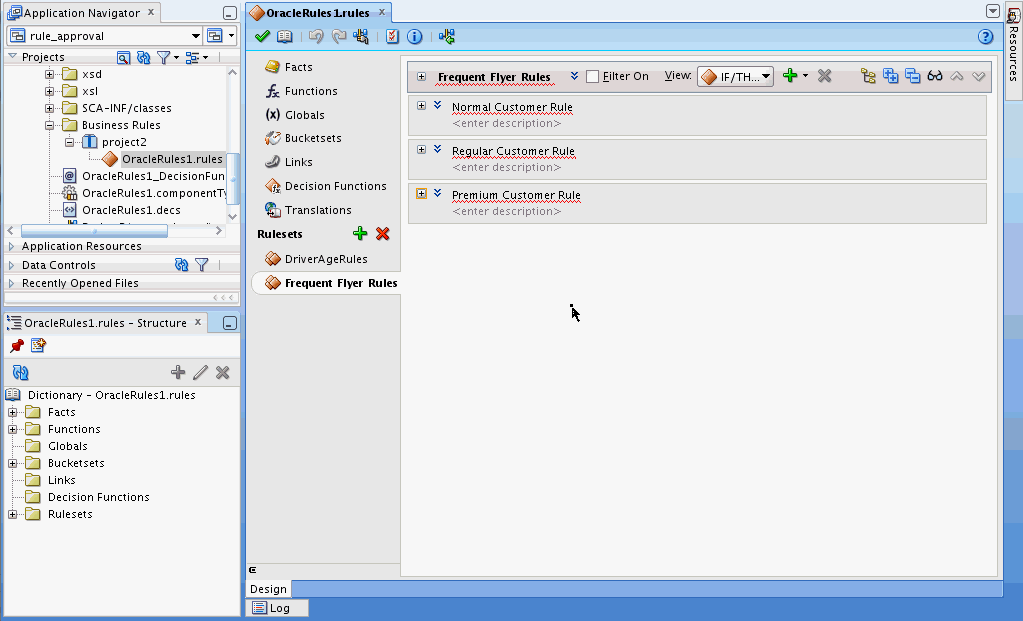The height and width of the screenshot is (621, 1023).
Task: Expand the Frequent Flyer Rules header plus box
Action: tap(421, 76)
